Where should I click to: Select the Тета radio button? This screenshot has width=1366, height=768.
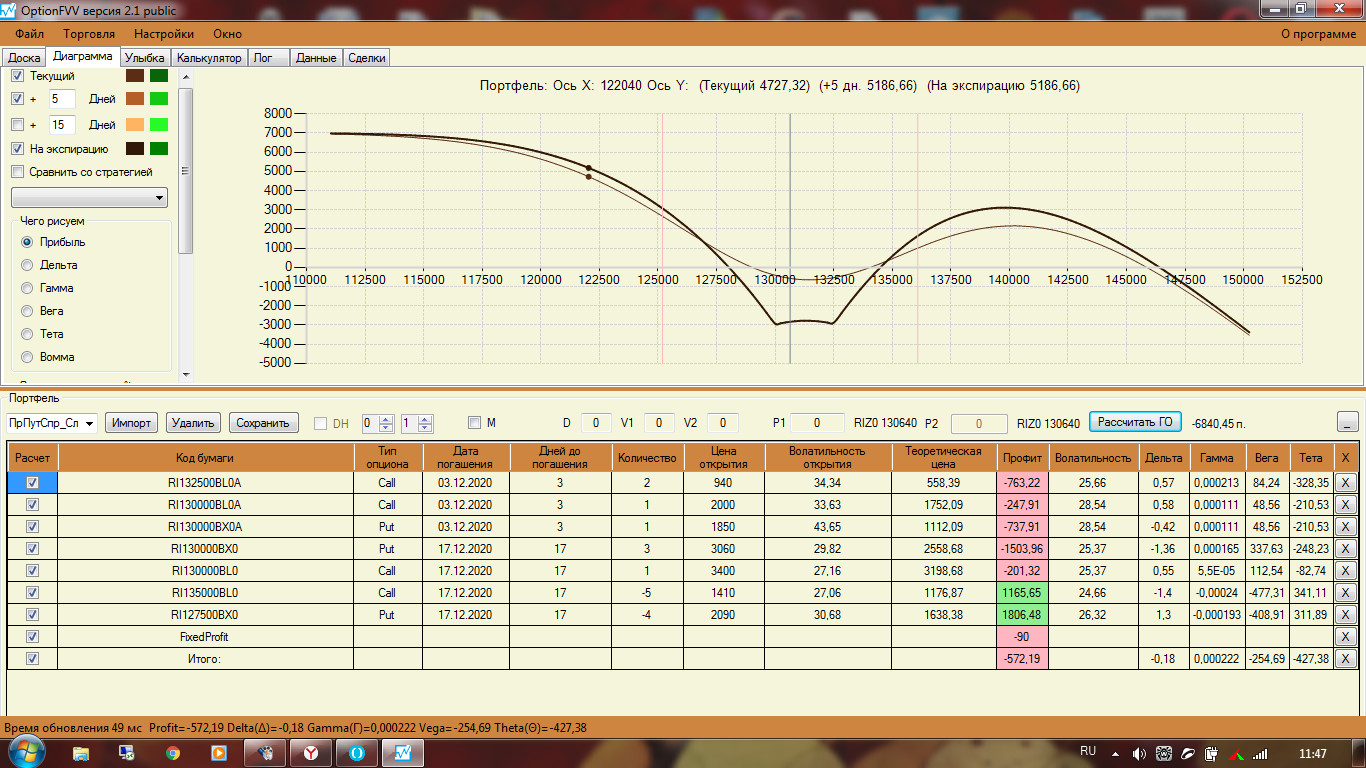(x=27, y=334)
